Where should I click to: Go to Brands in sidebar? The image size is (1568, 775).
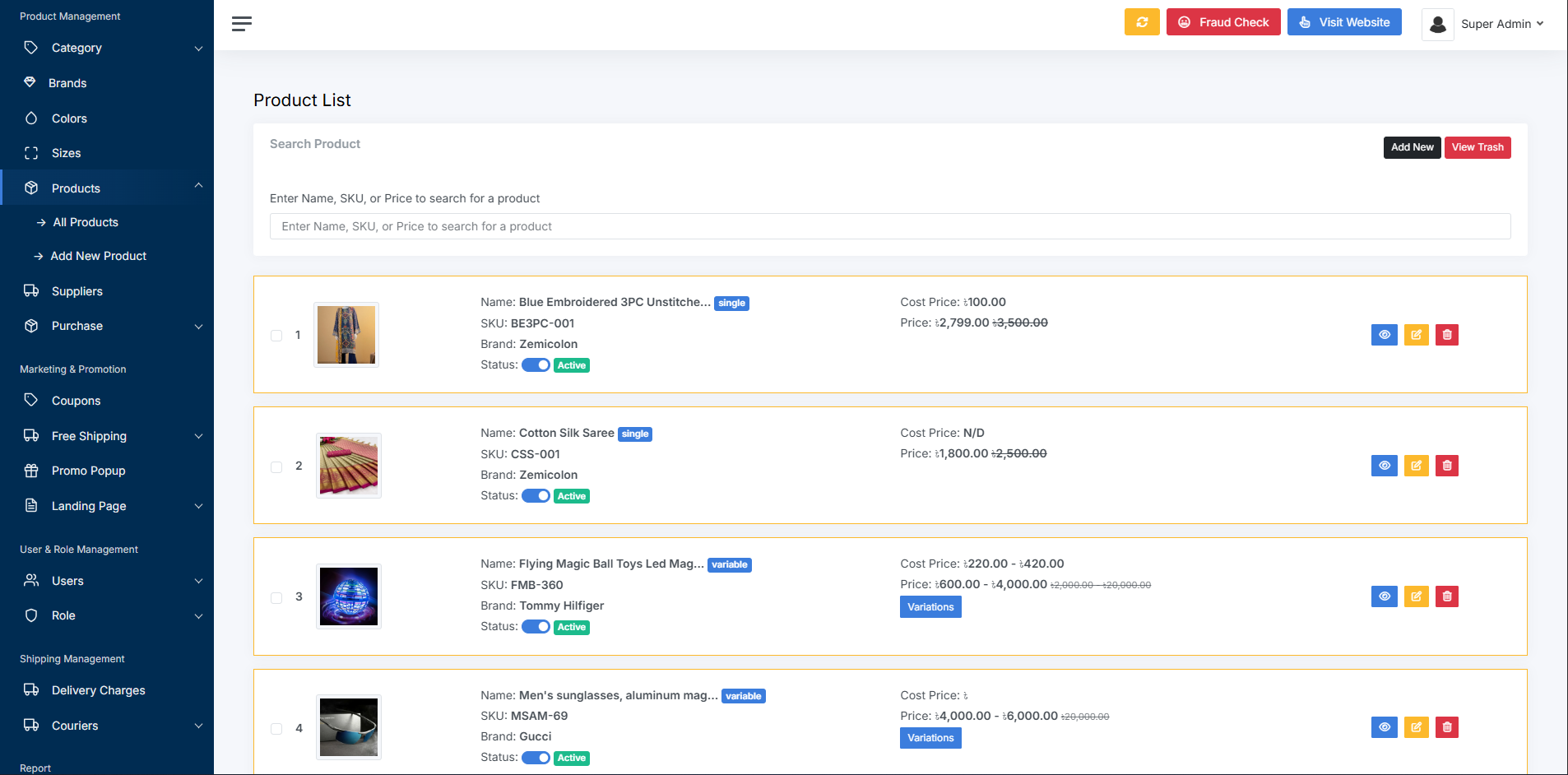click(67, 83)
